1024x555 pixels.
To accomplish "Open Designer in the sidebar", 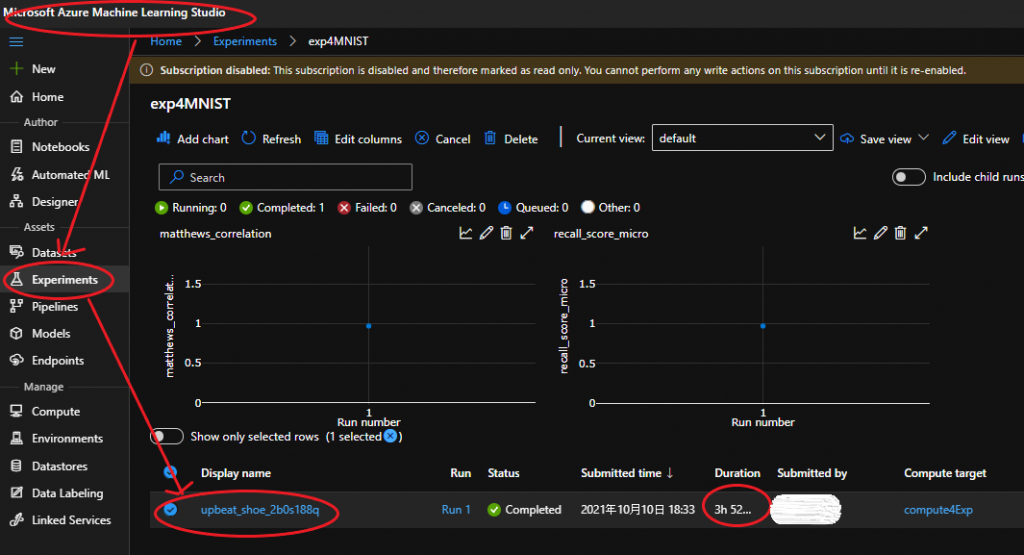I will (55, 202).
